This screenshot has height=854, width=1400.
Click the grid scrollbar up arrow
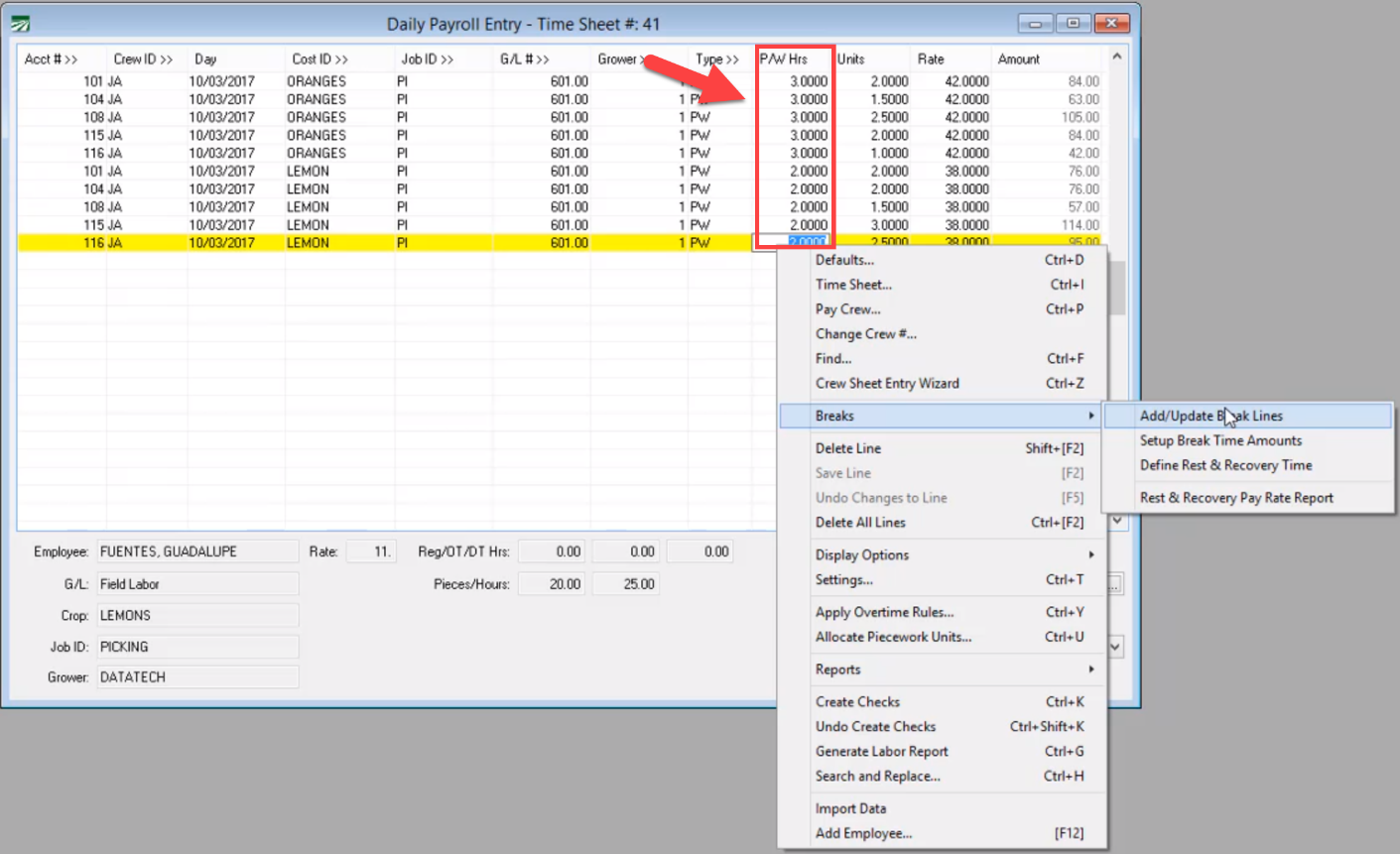pos(1116,58)
